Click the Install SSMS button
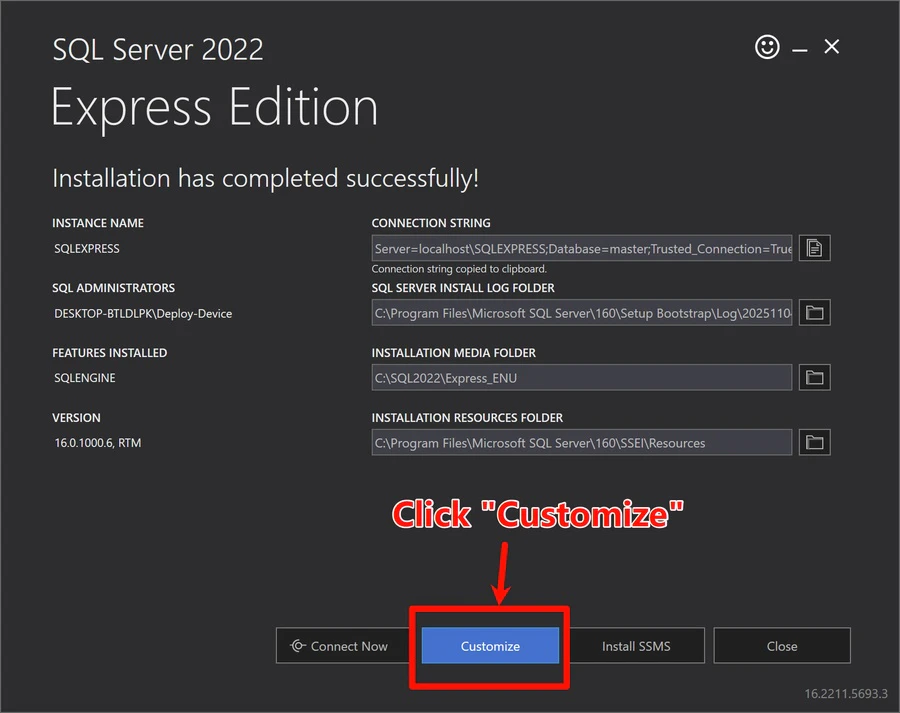 click(x=636, y=646)
